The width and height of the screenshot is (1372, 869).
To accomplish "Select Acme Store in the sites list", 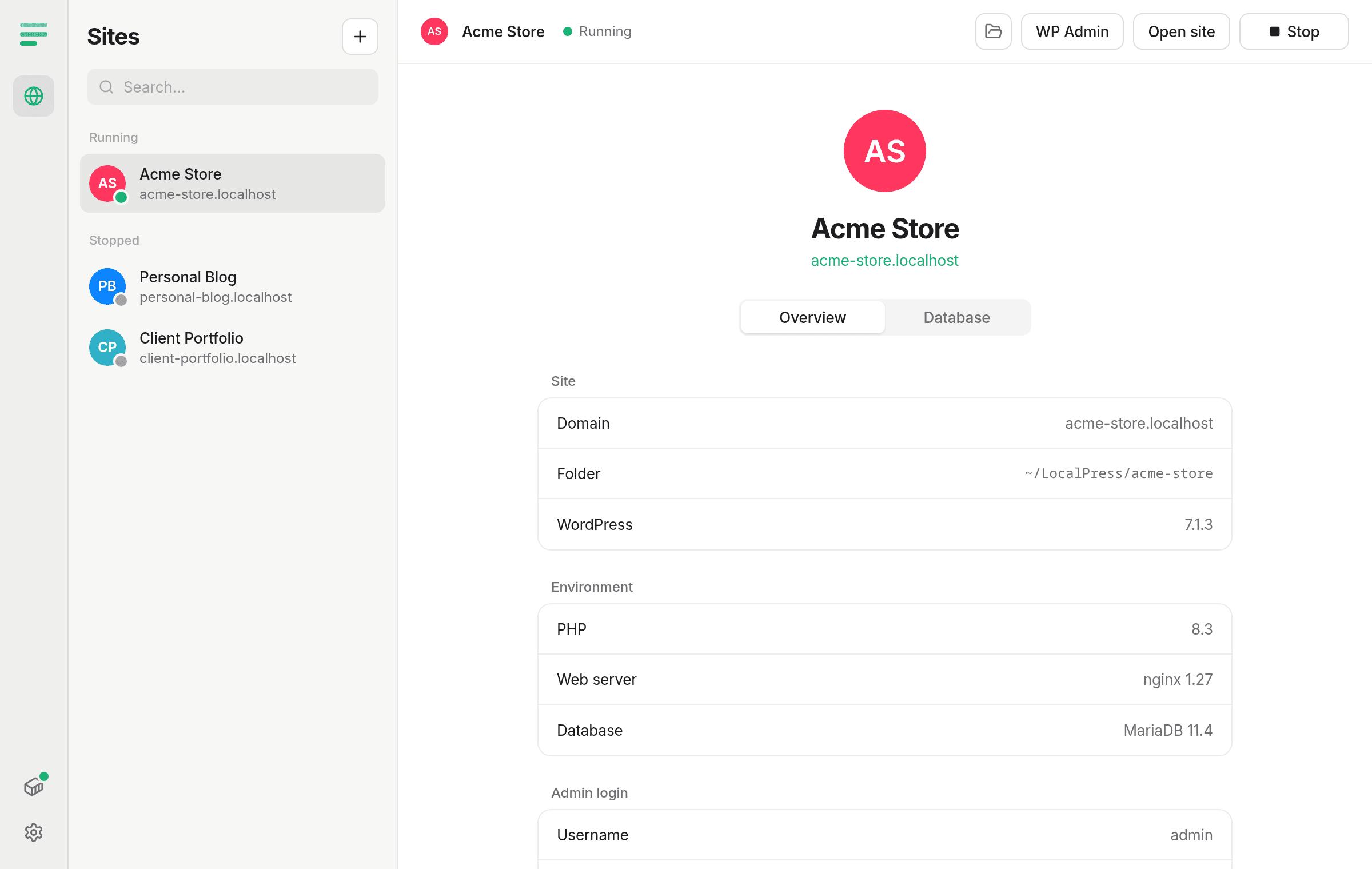I will [x=233, y=184].
